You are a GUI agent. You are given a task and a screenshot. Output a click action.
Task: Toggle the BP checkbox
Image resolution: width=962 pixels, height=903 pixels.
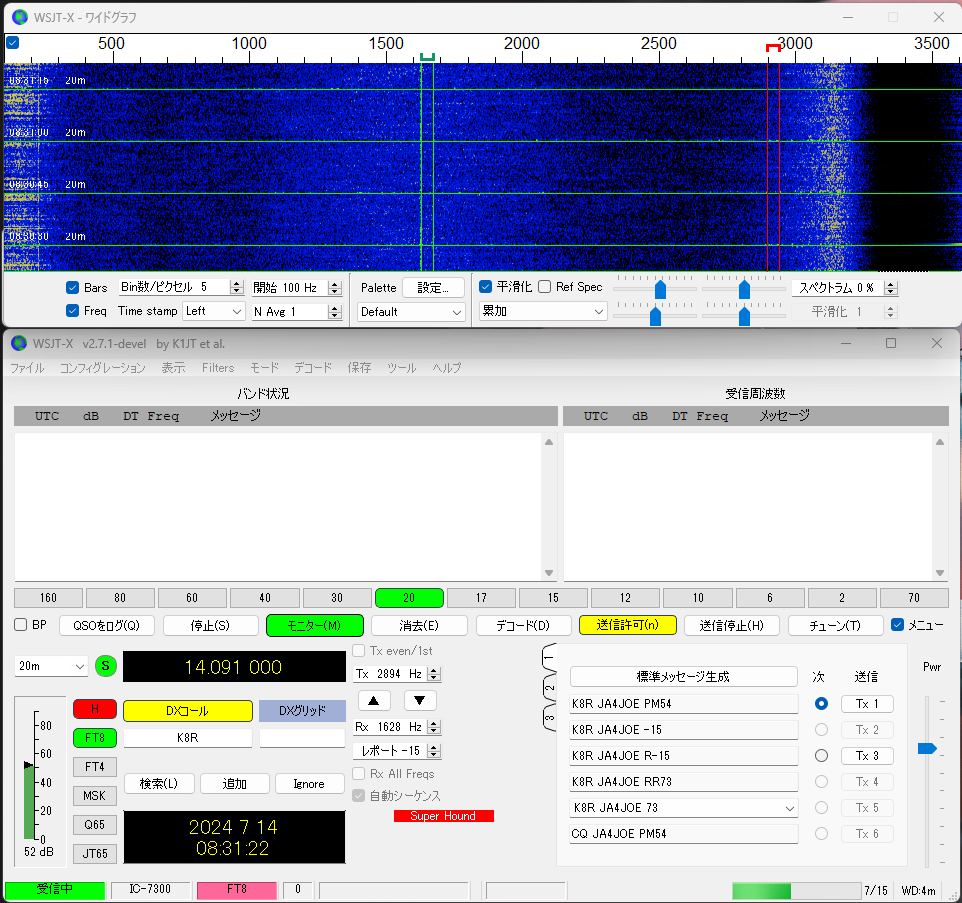(x=21, y=624)
